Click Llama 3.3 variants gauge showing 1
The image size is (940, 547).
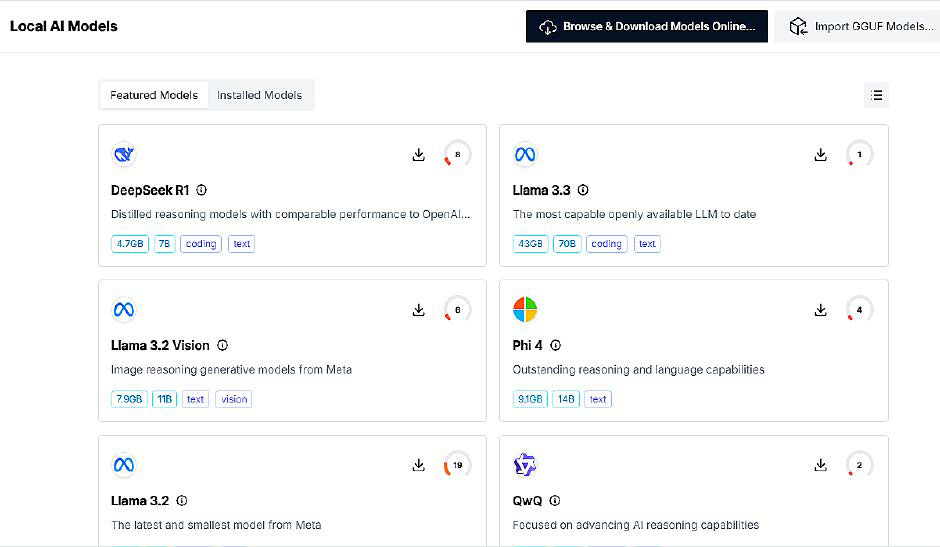point(859,154)
